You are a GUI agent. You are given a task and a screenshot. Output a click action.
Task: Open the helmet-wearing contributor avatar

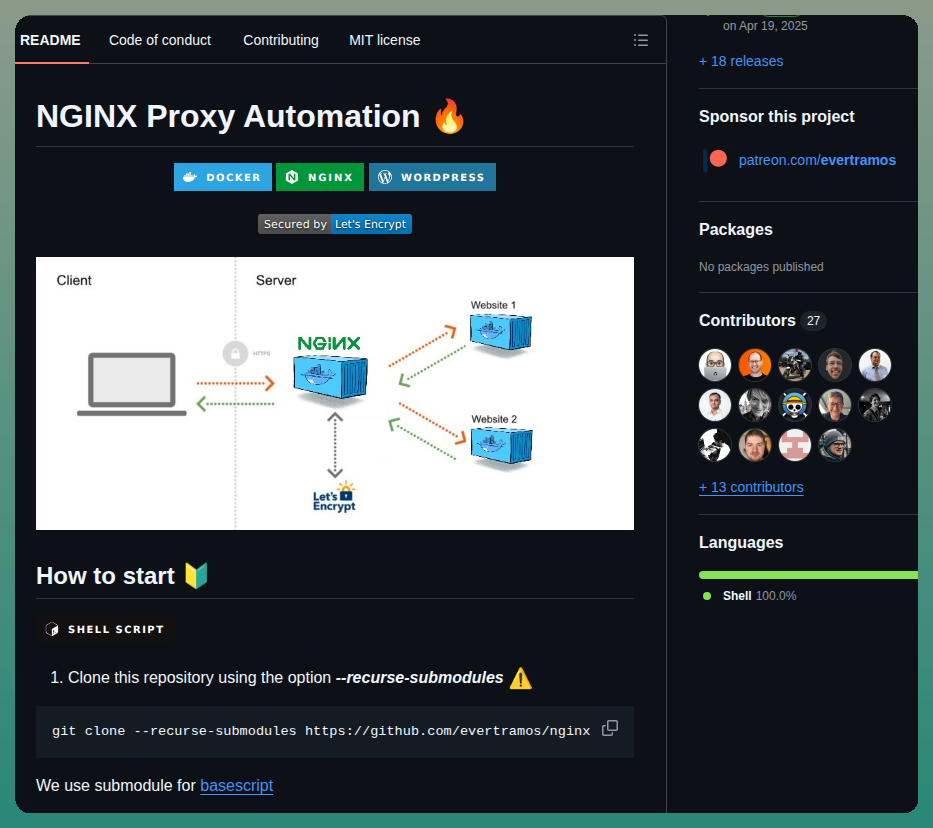coord(835,445)
